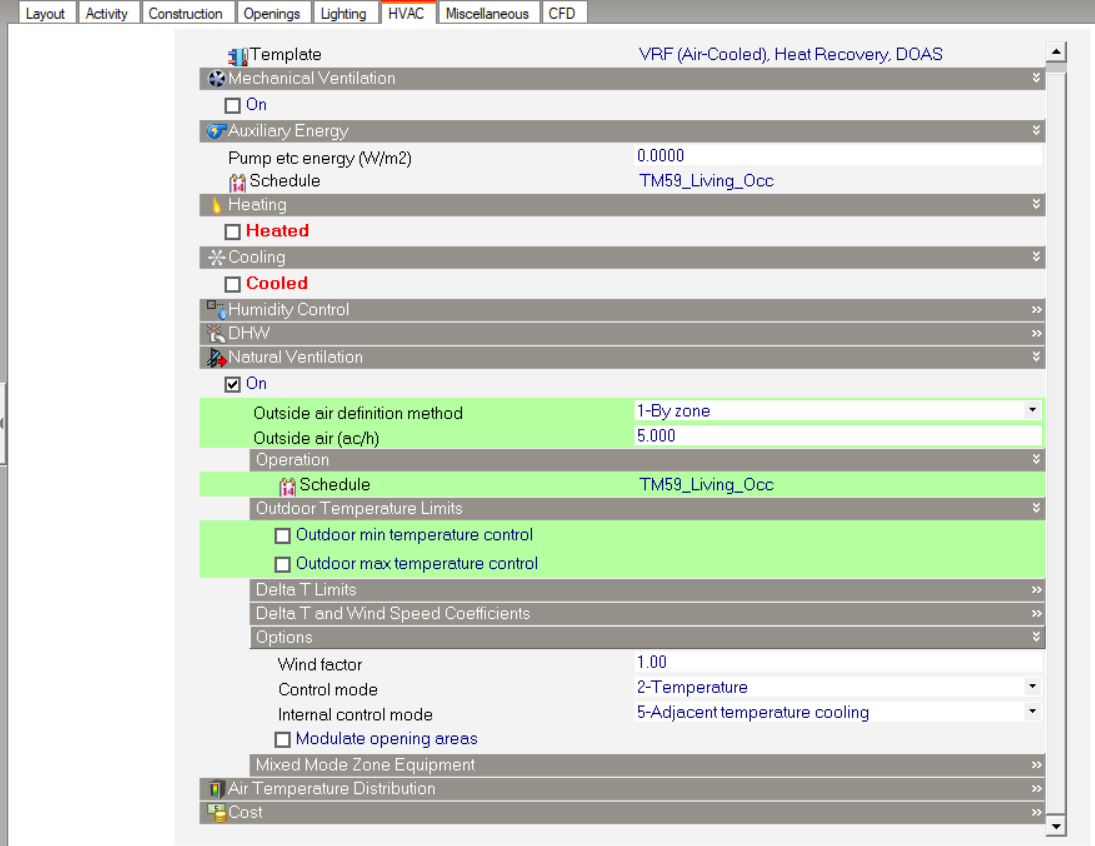Open the Control mode dropdown
This screenshot has width=1095, height=846.
point(1032,687)
